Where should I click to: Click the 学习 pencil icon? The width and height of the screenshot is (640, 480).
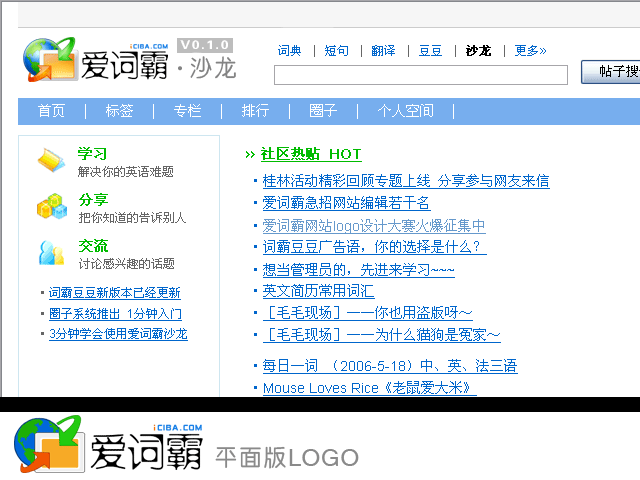click(51, 160)
